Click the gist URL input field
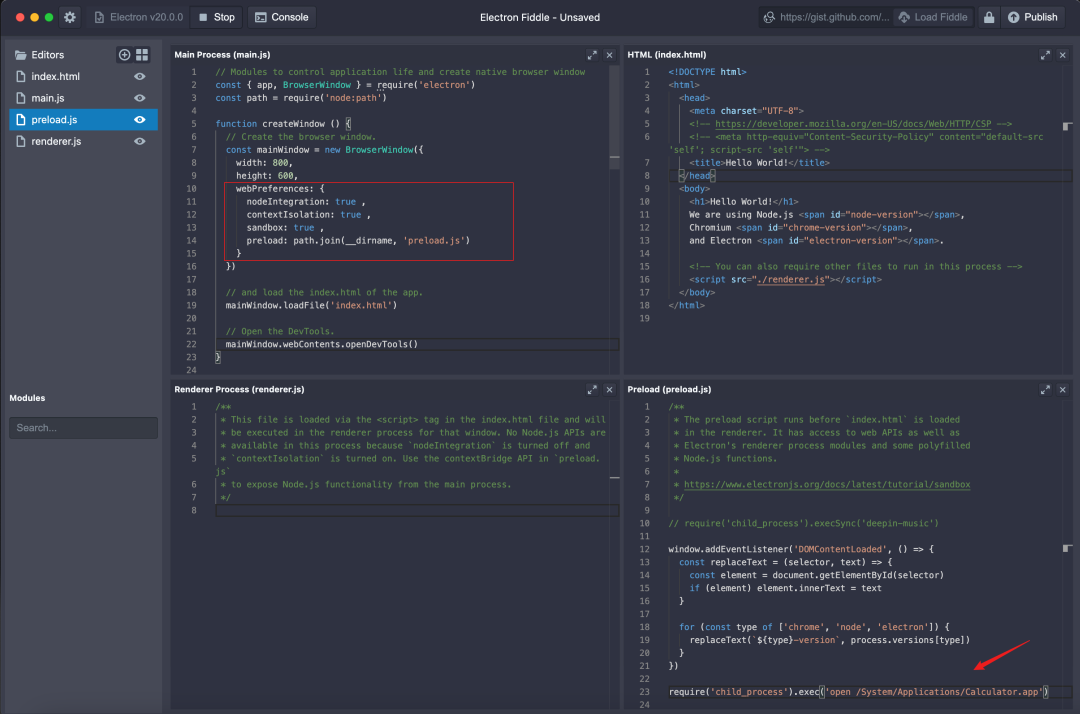This screenshot has height=714, width=1080. coord(826,17)
